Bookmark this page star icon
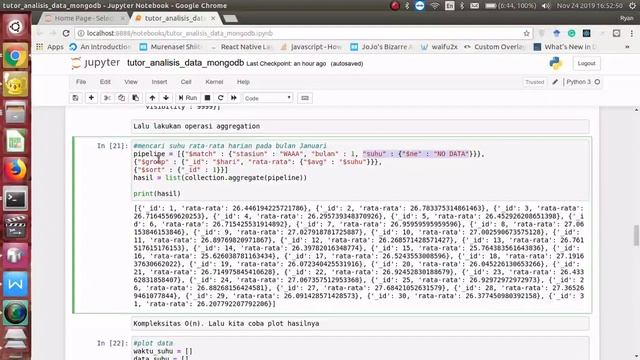The image size is (640, 360). (527, 33)
